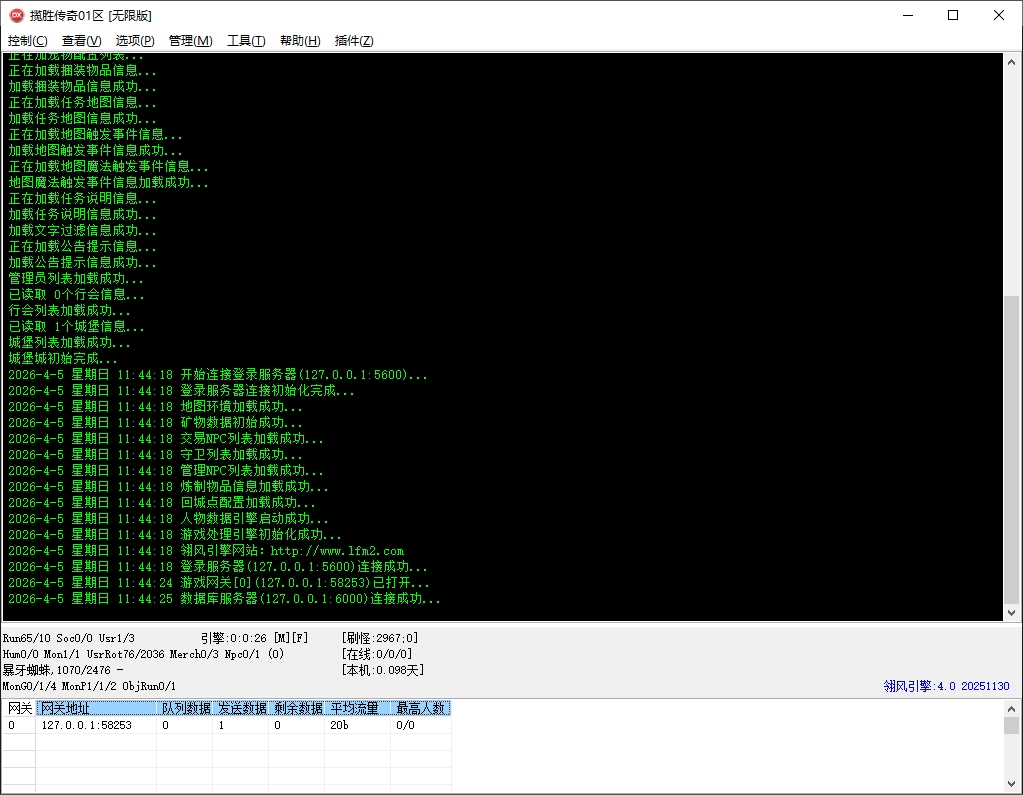This screenshot has height=795, width=1023.
Task: Click the app icon in the title bar
Action: tap(16, 15)
